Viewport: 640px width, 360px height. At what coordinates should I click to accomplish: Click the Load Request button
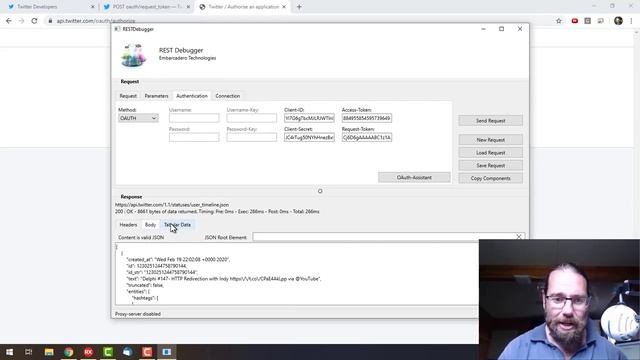tap(491, 153)
